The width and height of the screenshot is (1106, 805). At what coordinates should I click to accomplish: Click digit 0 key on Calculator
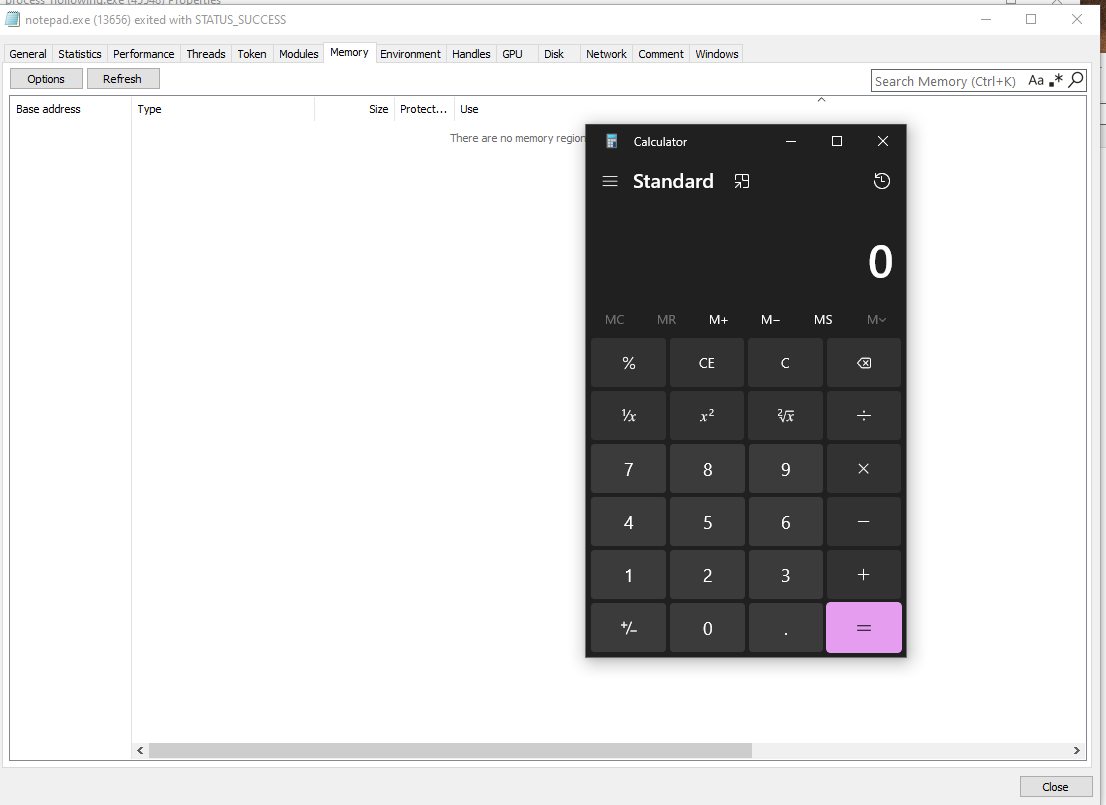pyautogui.click(x=707, y=627)
